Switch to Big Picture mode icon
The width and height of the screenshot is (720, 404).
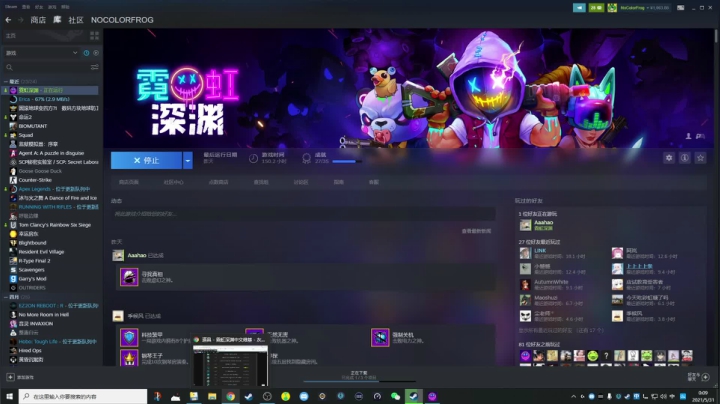click(681, 8)
